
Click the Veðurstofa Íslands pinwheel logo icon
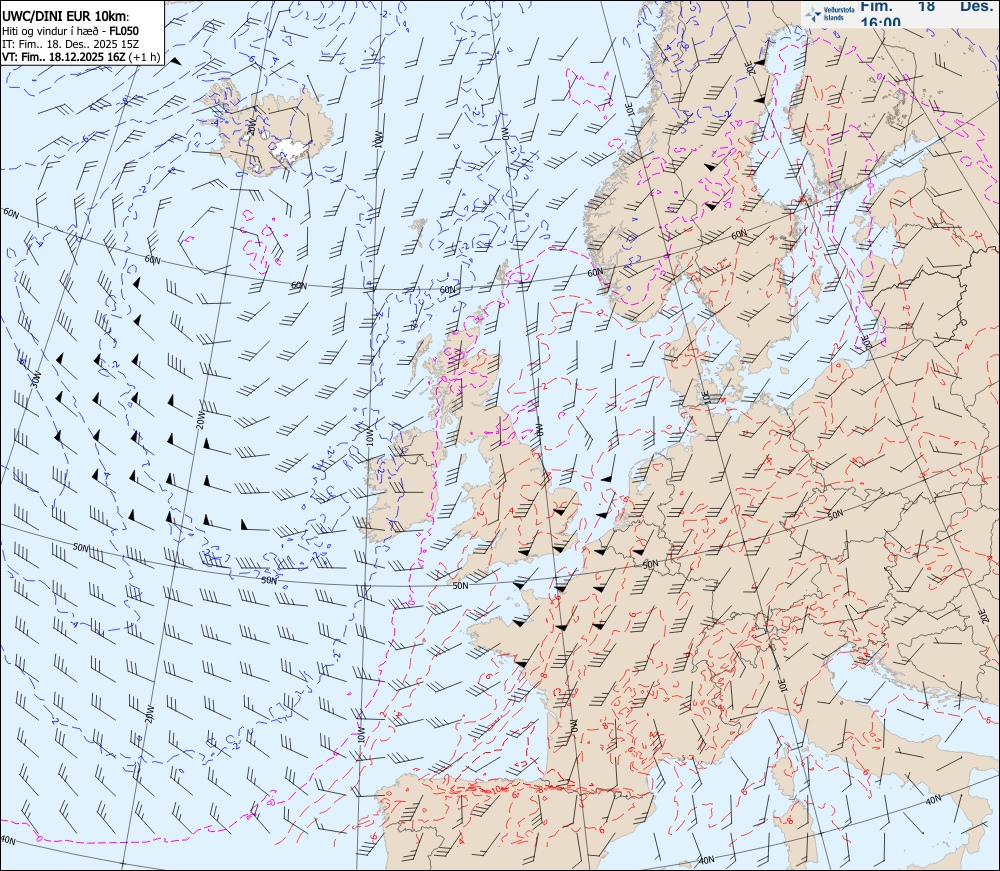813,14
